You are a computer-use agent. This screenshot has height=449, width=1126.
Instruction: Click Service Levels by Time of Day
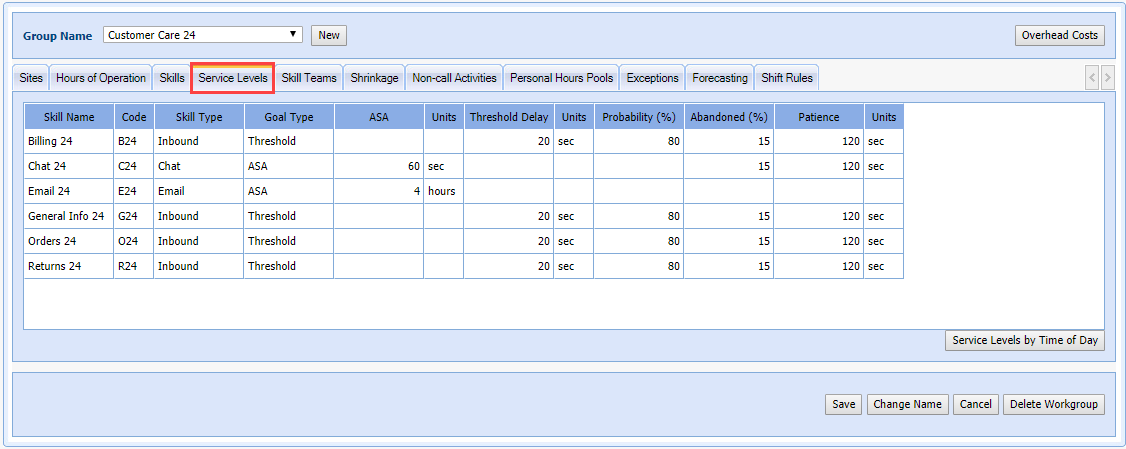(x=1025, y=340)
